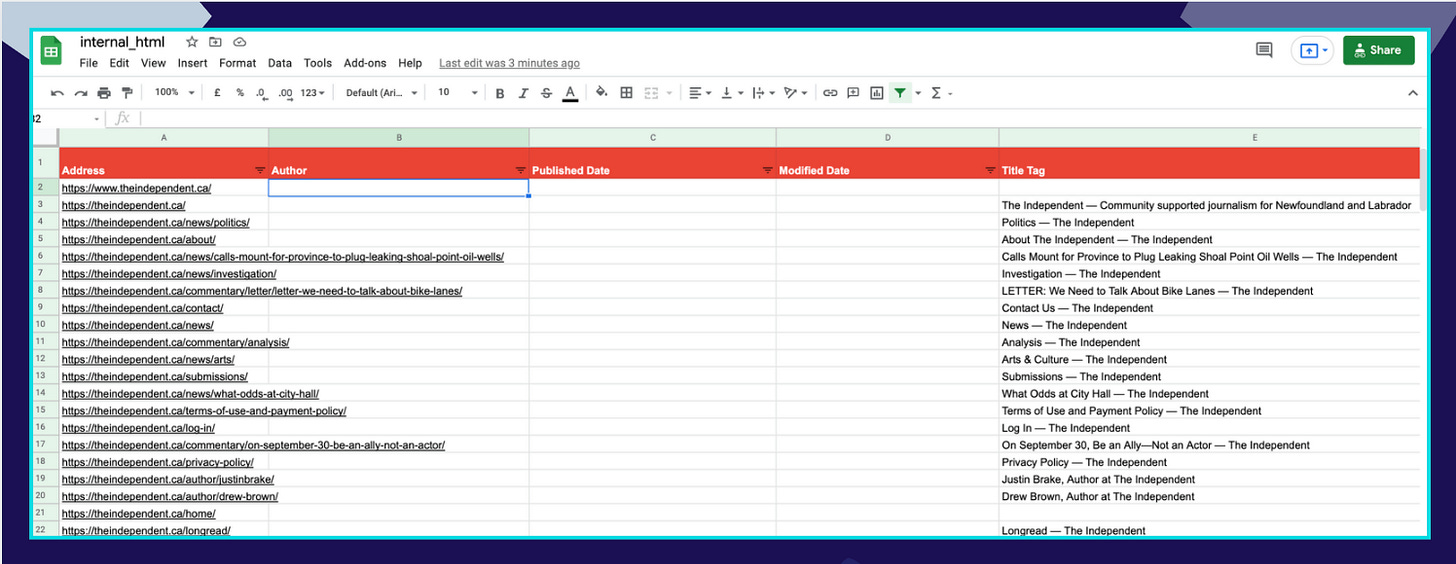The width and height of the screenshot is (1456, 564).
Task: Format as percent icon
Action: pos(240,92)
